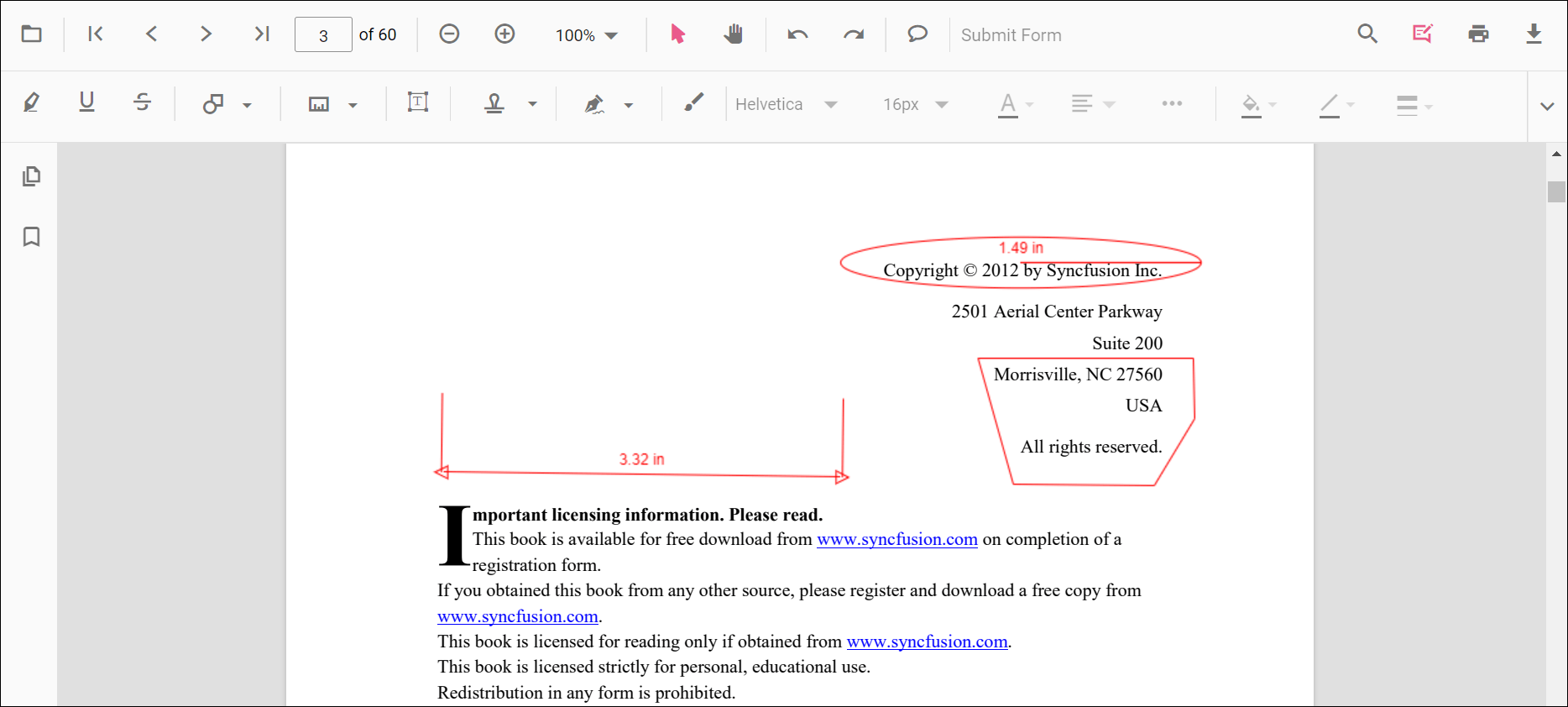
Task: Jump to the last page
Action: [262, 34]
